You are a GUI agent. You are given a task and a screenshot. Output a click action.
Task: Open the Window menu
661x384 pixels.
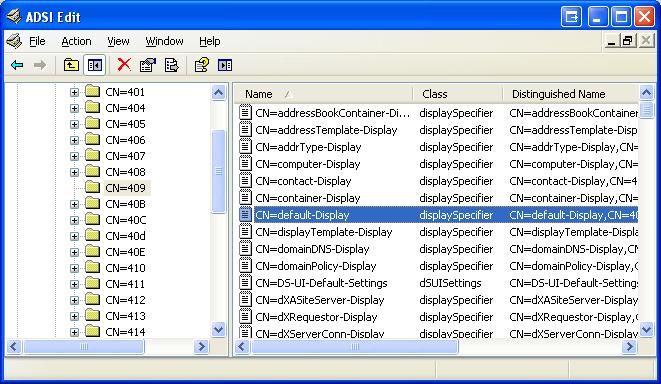164,41
